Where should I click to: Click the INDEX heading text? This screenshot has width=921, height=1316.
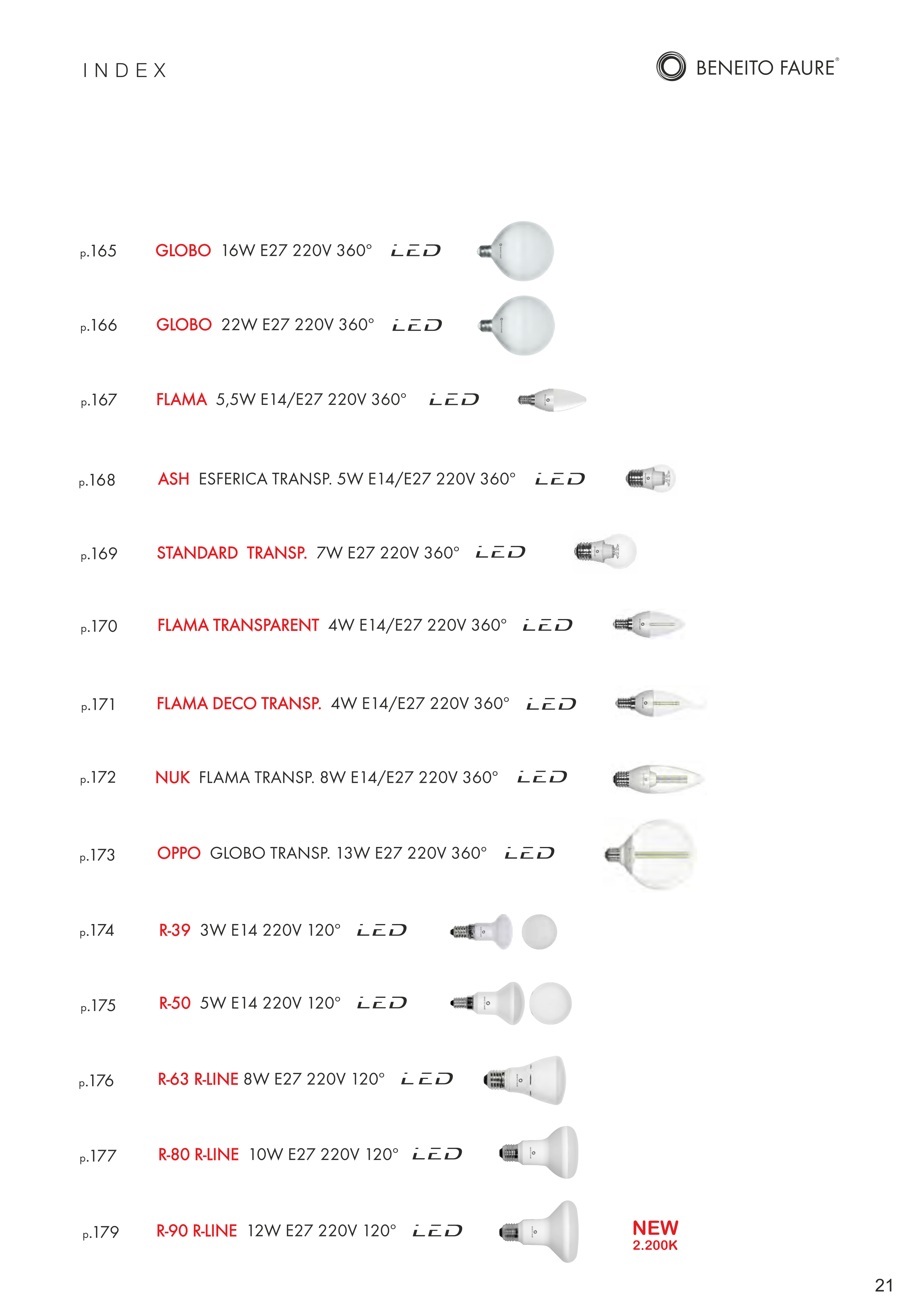pyautogui.click(x=124, y=70)
